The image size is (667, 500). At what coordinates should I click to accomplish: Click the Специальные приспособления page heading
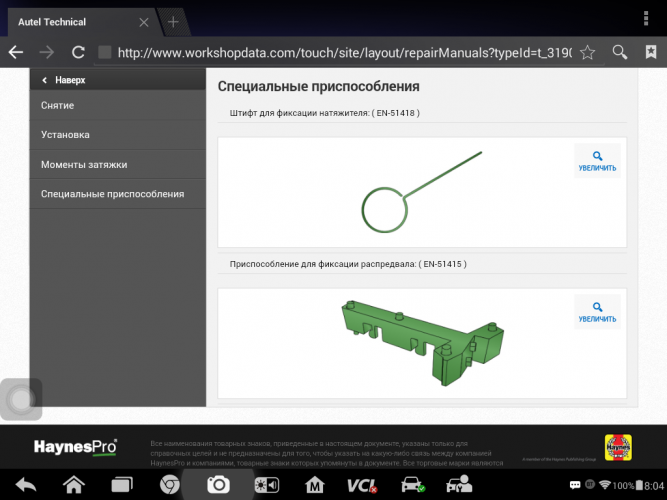[x=319, y=86]
